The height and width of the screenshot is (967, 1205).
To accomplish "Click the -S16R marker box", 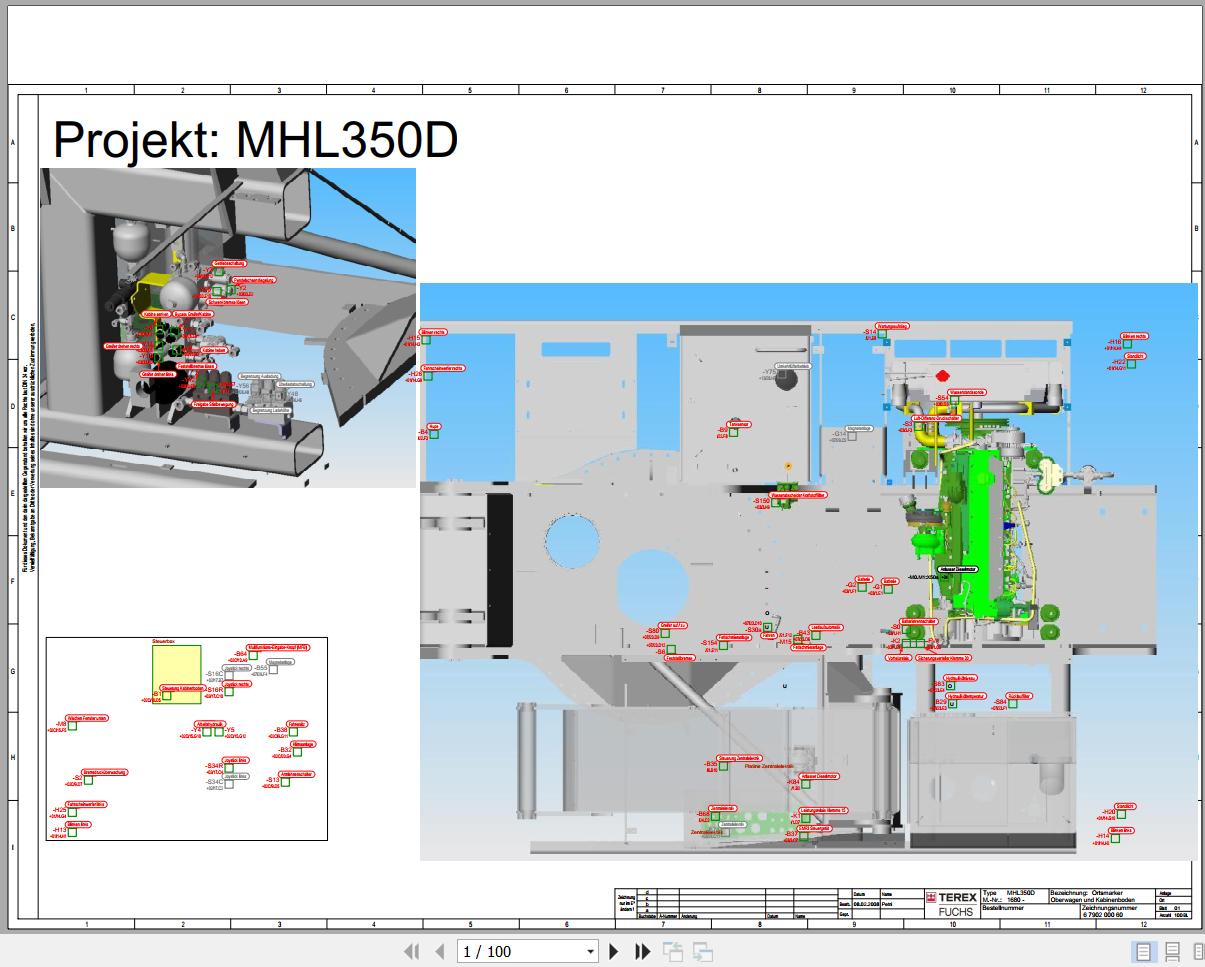I will 229,691.
